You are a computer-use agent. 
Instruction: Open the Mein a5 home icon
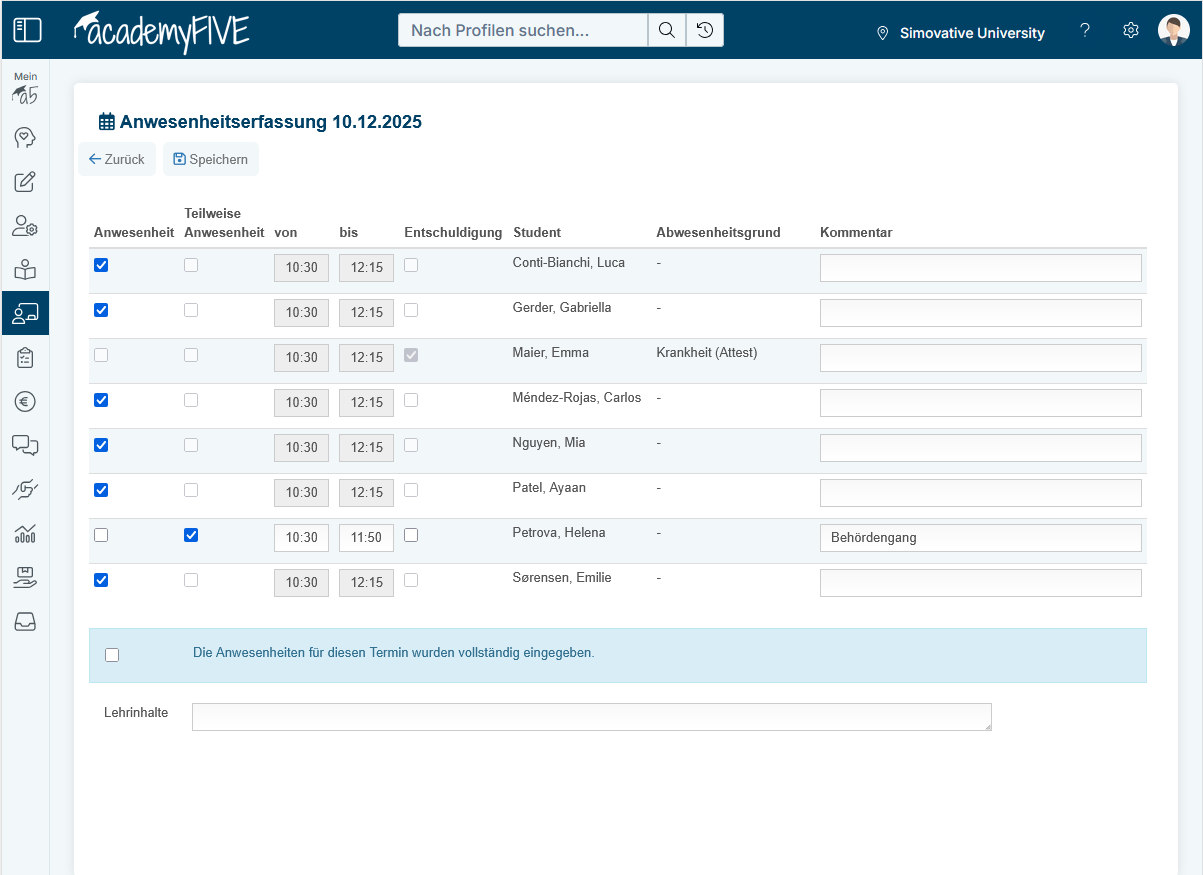(x=25, y=90)
